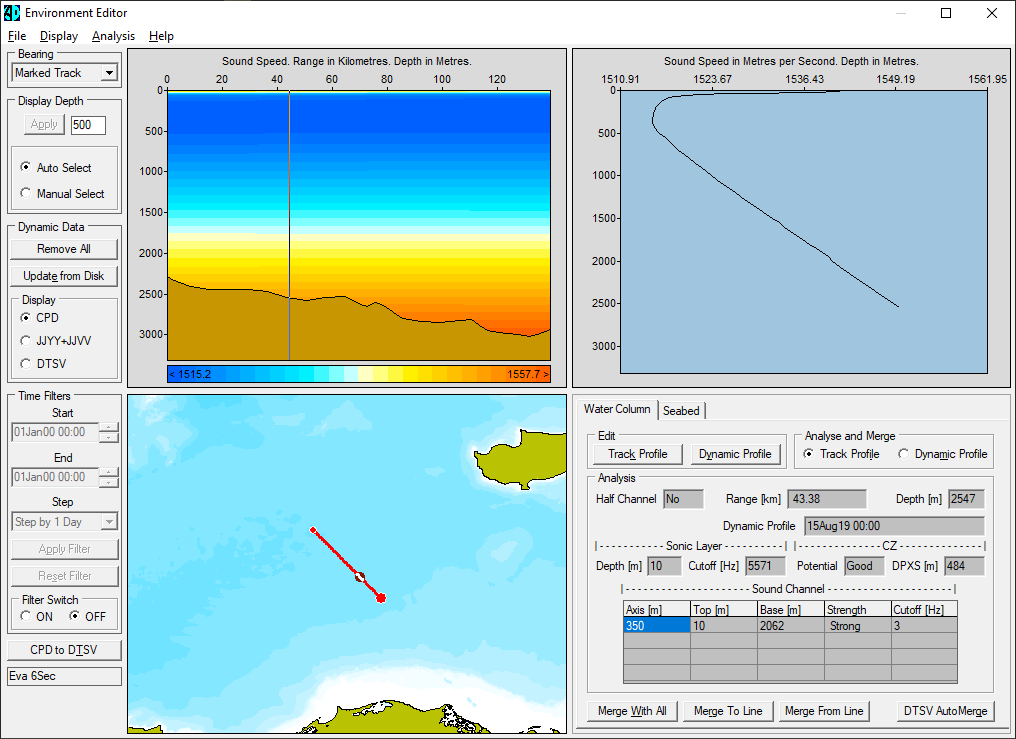Click the Reset Filter button
1016x739 pixels.
tap(65, 576)
